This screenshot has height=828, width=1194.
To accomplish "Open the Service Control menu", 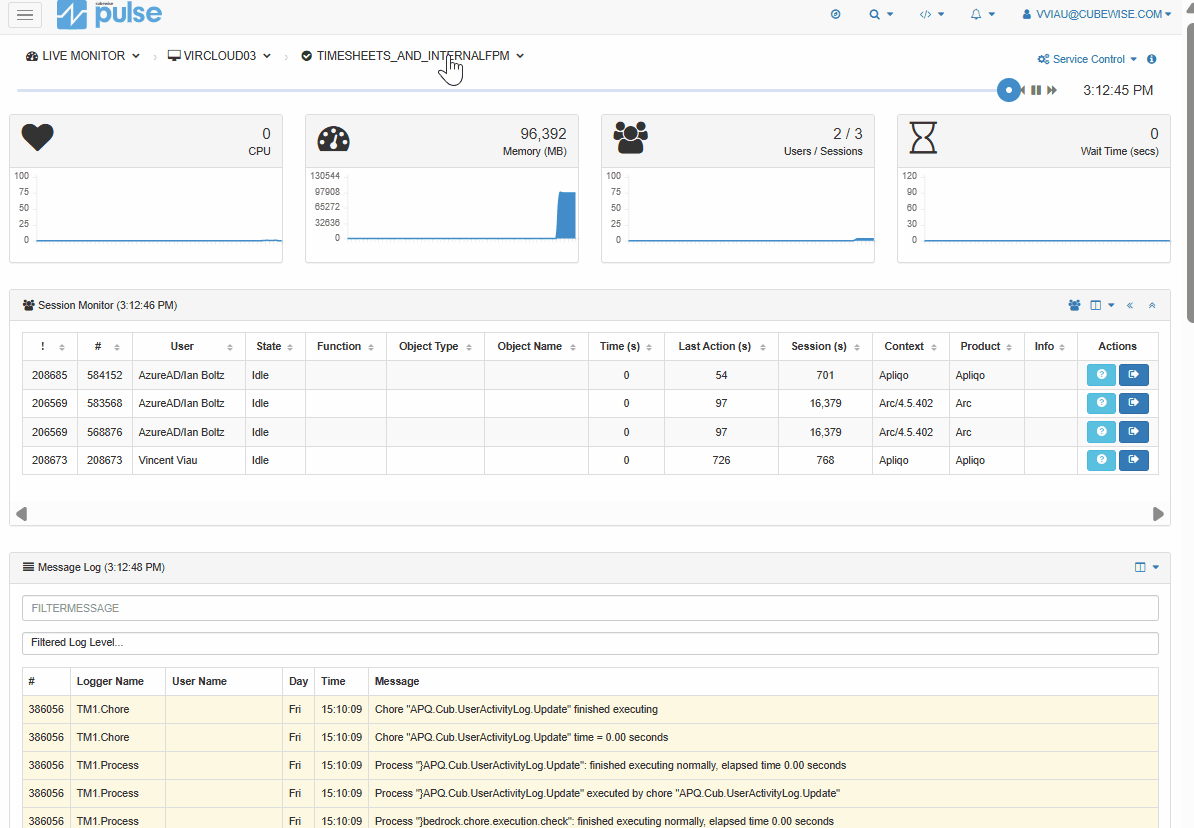I will pos(1088,59).
